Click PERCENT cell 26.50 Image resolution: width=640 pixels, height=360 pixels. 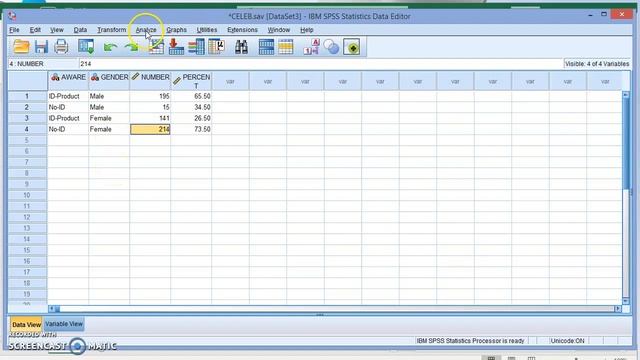(x=191, y=118)
